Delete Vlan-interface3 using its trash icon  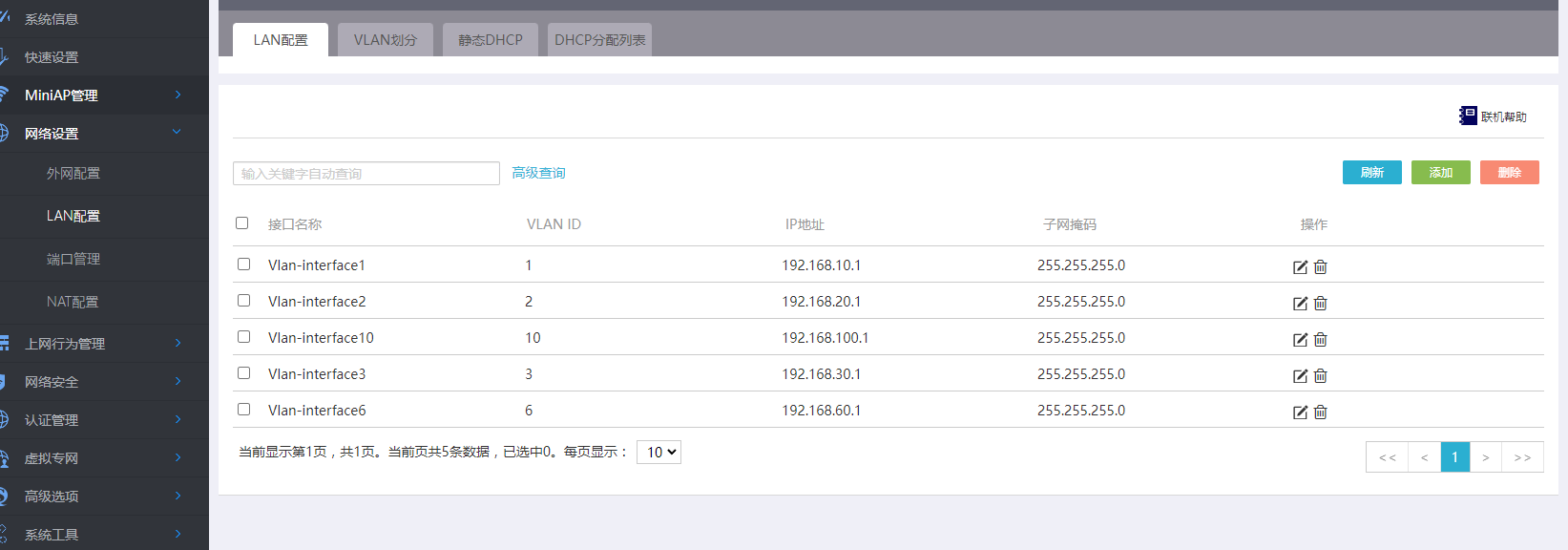tap(1321, 376)
